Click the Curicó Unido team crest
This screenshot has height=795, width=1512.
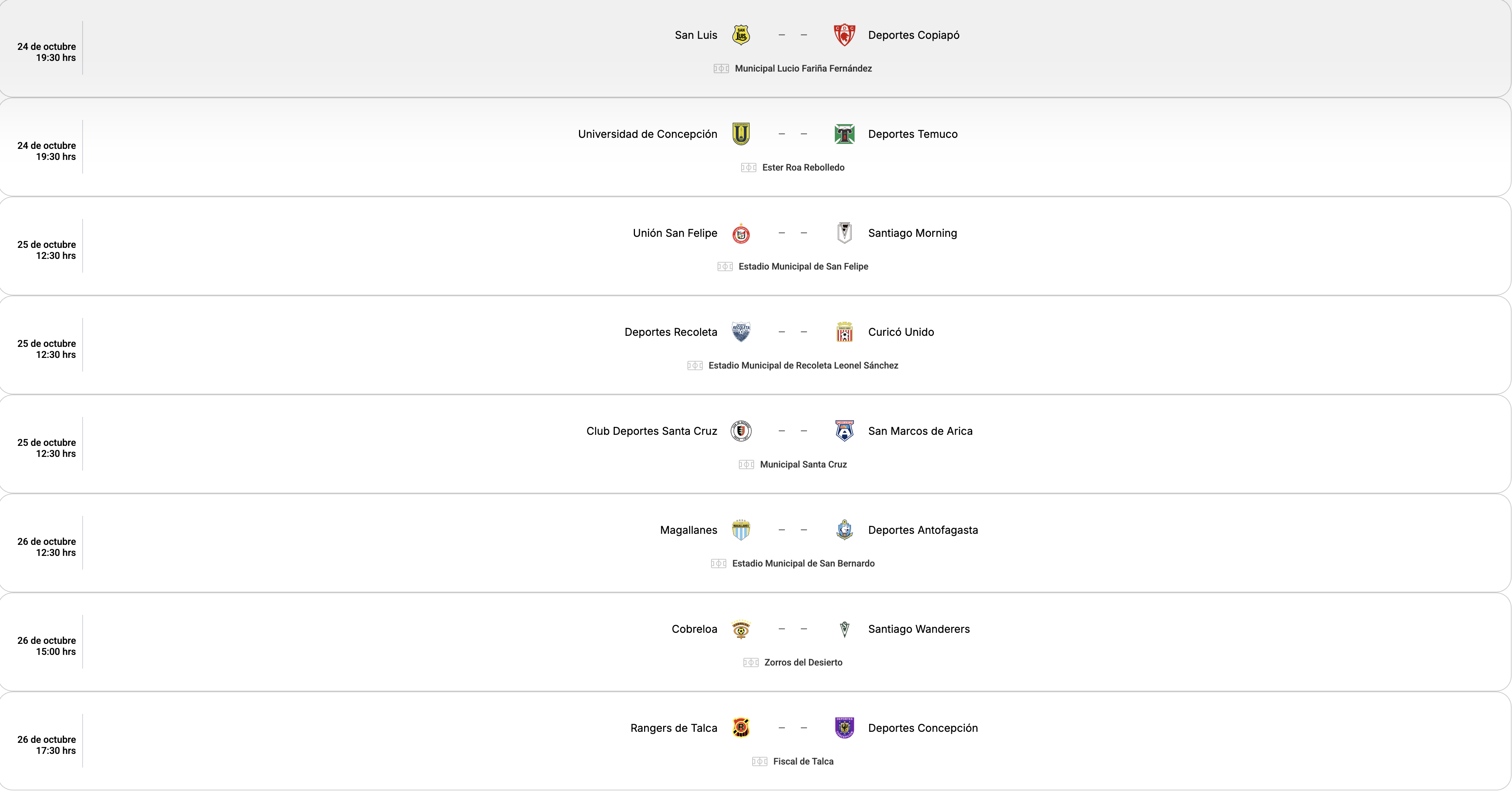point(844,332)
